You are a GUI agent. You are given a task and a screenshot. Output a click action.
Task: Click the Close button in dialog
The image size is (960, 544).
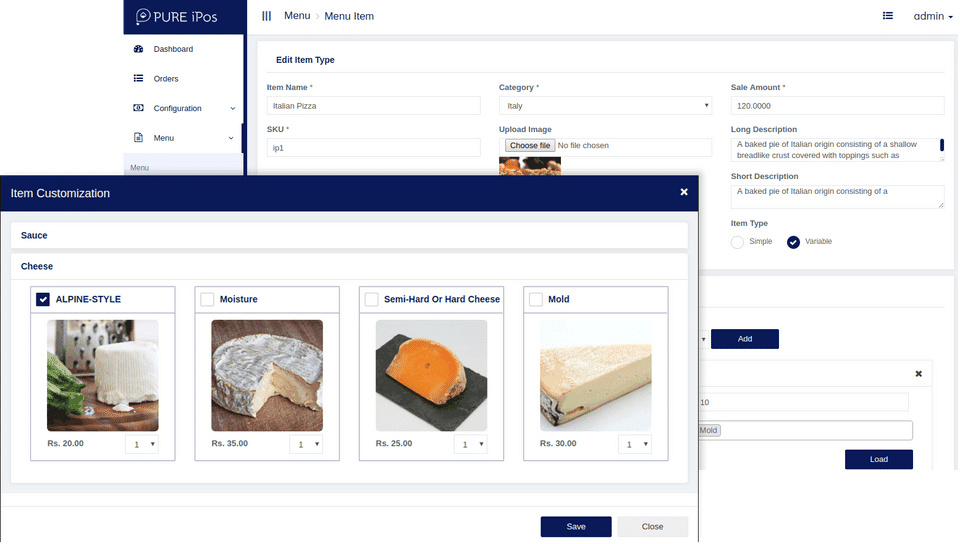point(652,526)
